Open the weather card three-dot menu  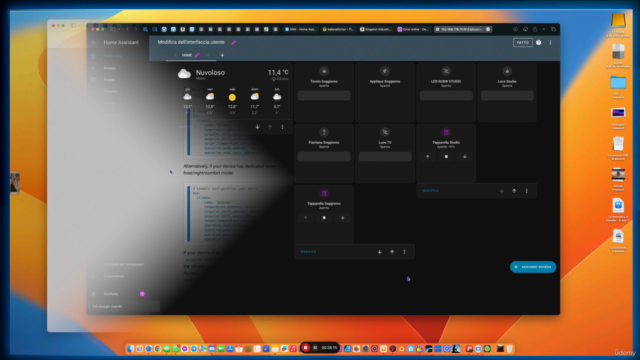click(x=282, y=127)
